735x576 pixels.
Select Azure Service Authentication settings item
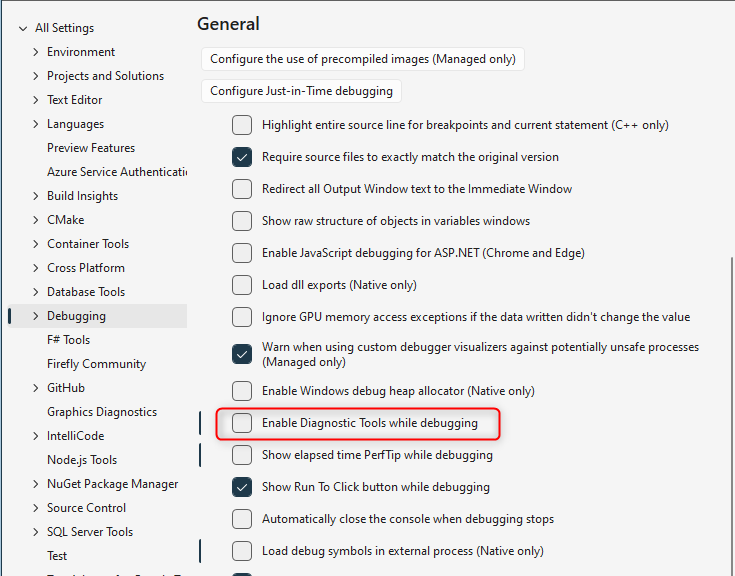pos(116,172)
